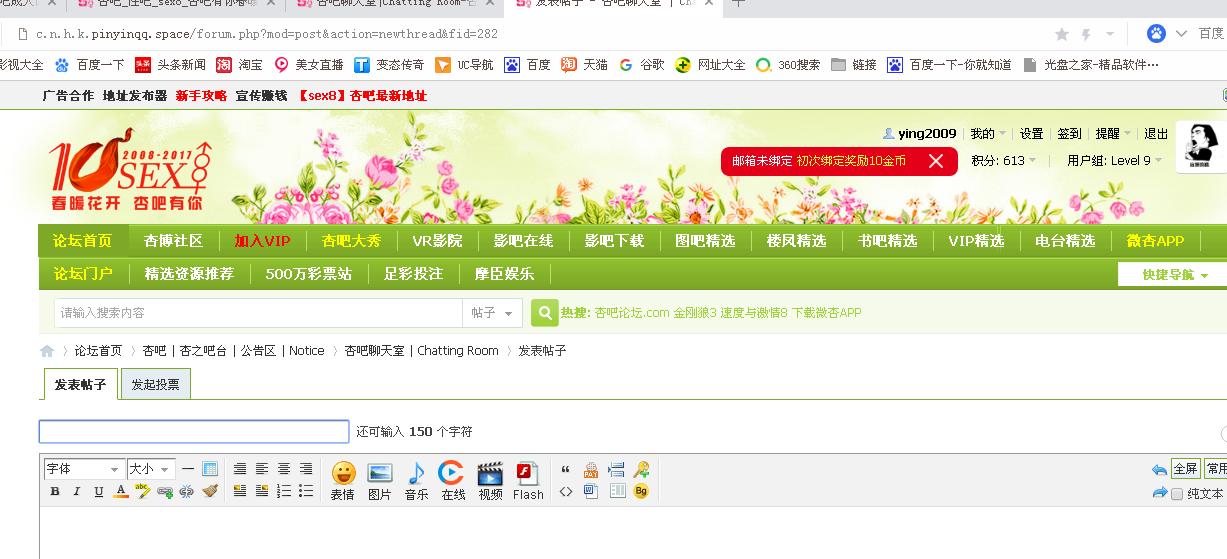Open the 字体 font dropdown
1227x559 pixels.
click(84, 469)
